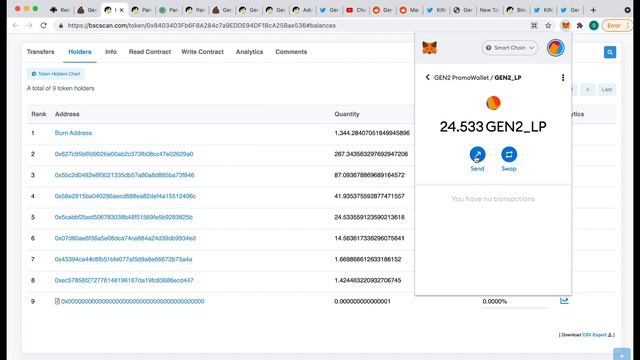This screenshot has width=640, height=360.
Task: Open the Burn Address holder link
Action: 73,133
